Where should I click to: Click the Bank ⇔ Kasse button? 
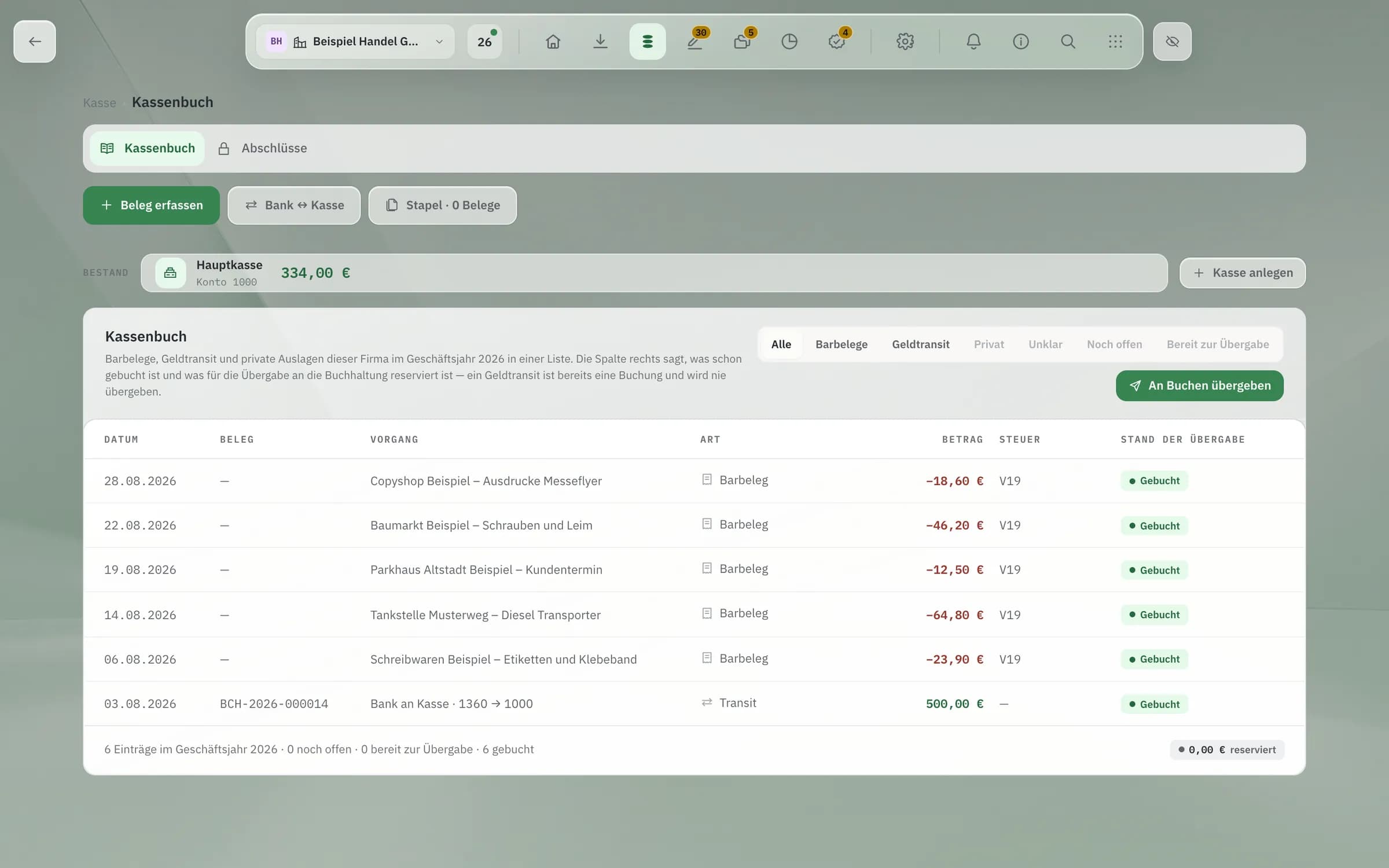[294, 205]
